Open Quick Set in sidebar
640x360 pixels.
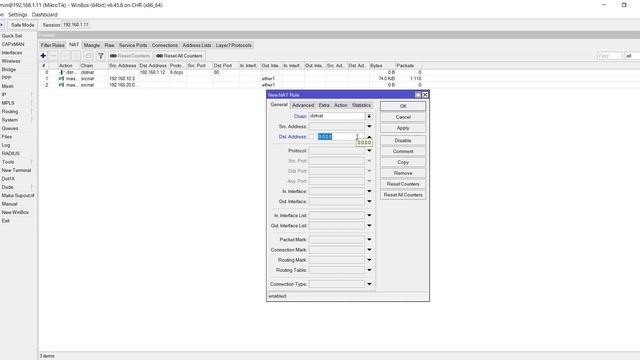coord(12,36)
